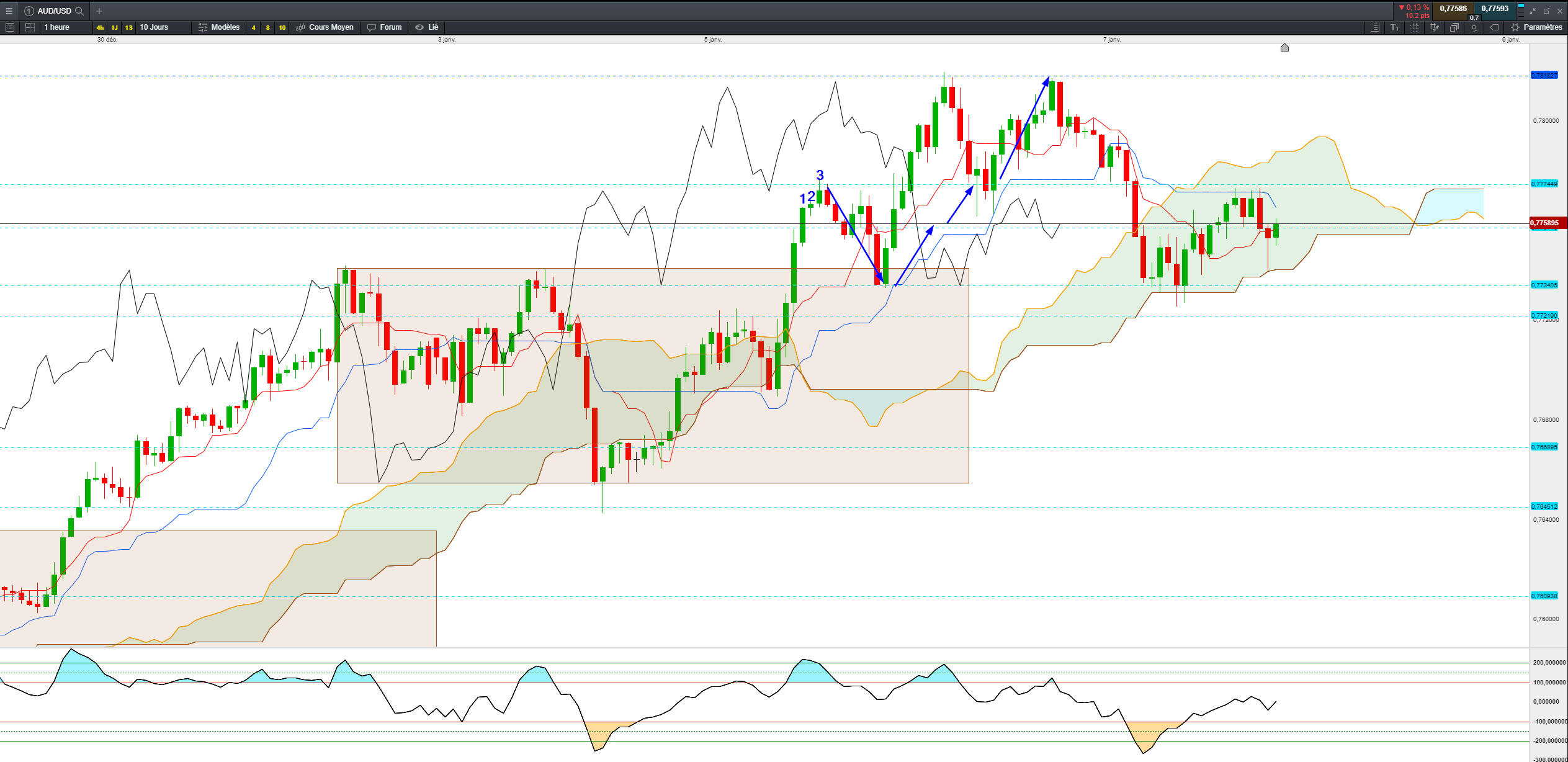Click the 3 janv. date label
This screenshot has width=1568, height=762.
click(447, 40)
